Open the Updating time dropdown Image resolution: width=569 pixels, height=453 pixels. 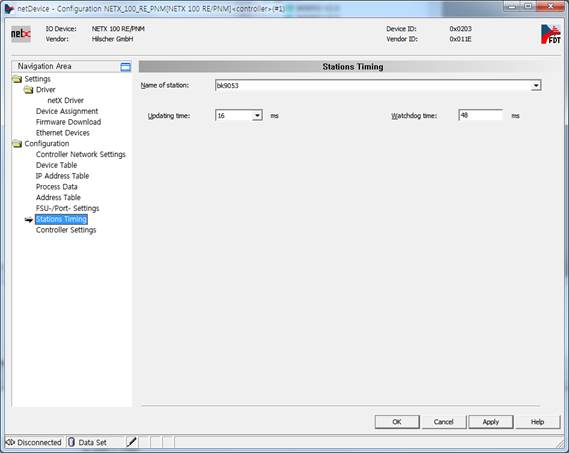(x=257, y=116)
